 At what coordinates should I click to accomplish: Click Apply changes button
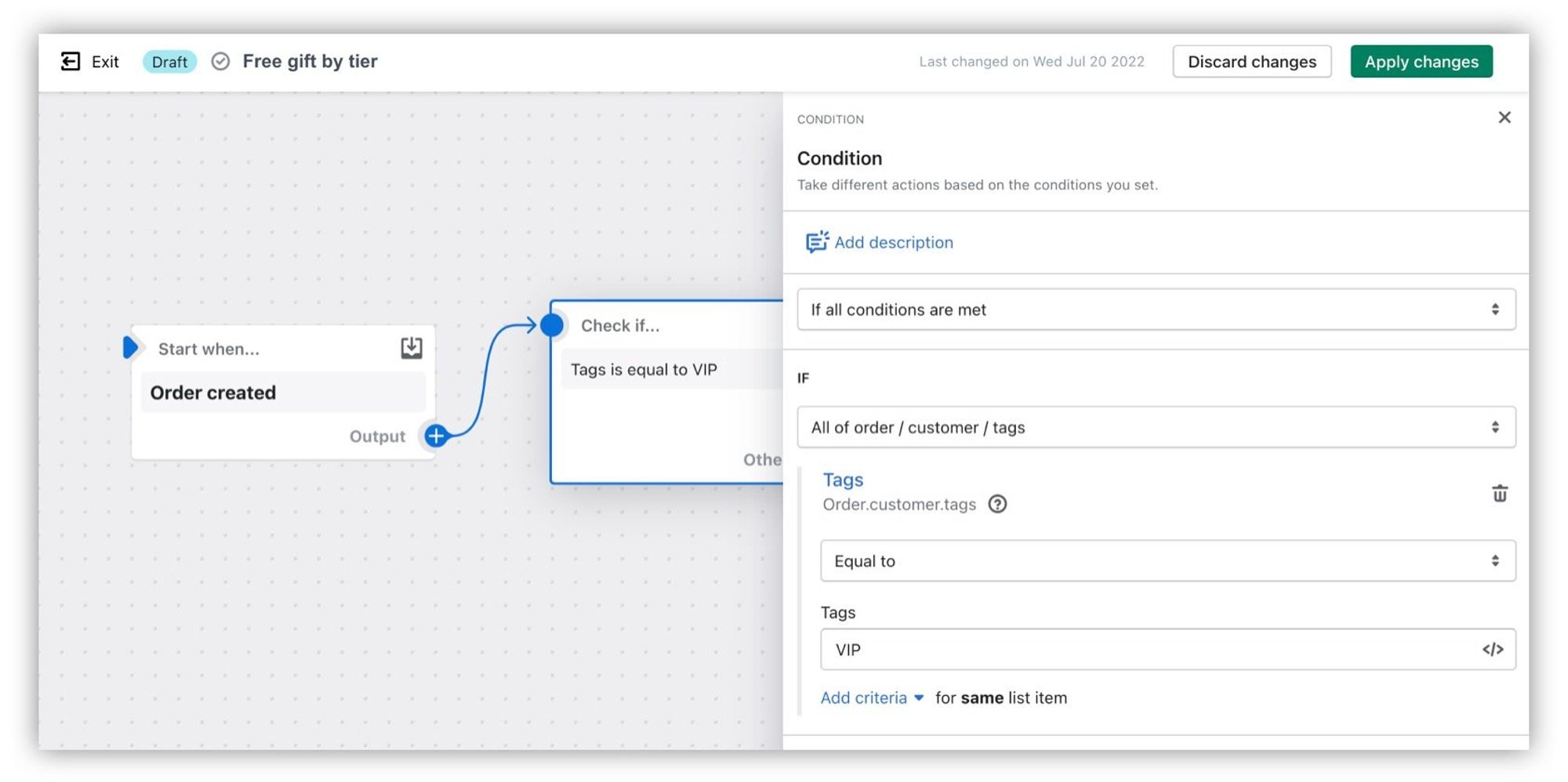1421,61
